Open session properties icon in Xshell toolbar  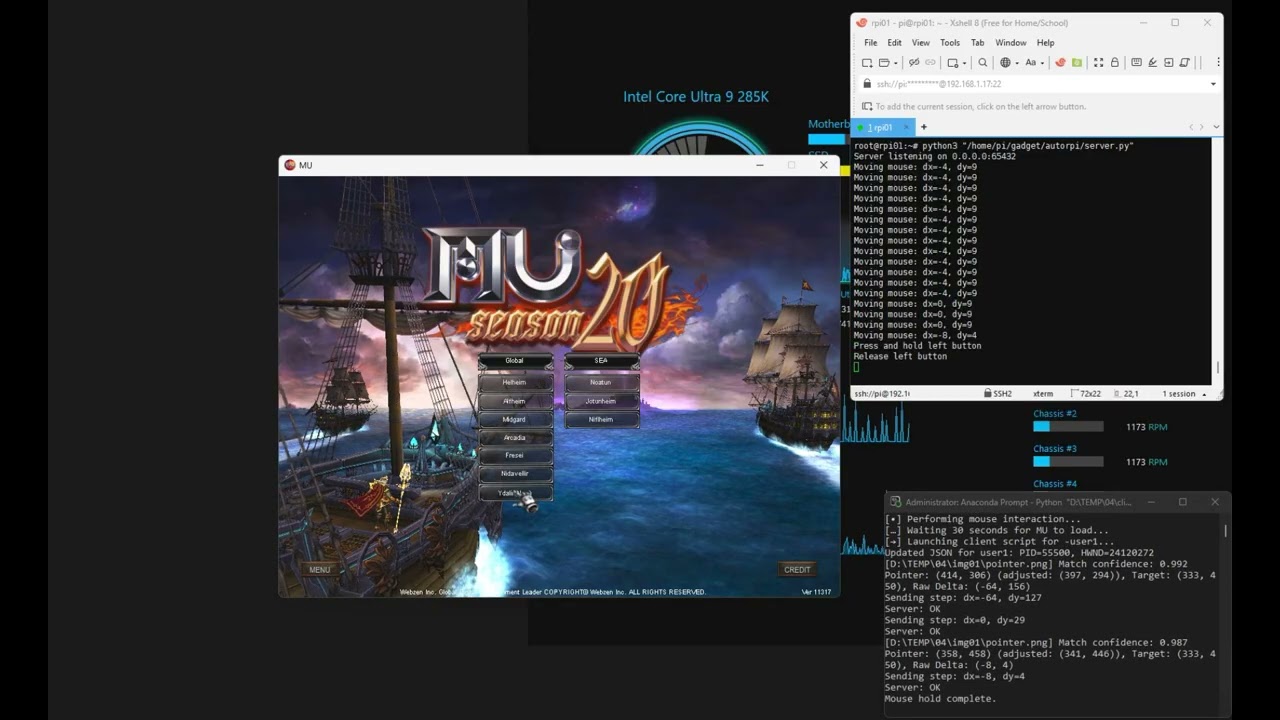[953, 62]
